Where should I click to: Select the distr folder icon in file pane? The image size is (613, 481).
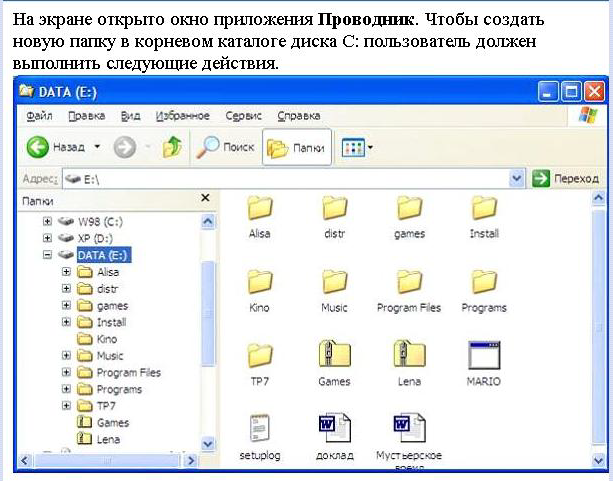[335, 208]
